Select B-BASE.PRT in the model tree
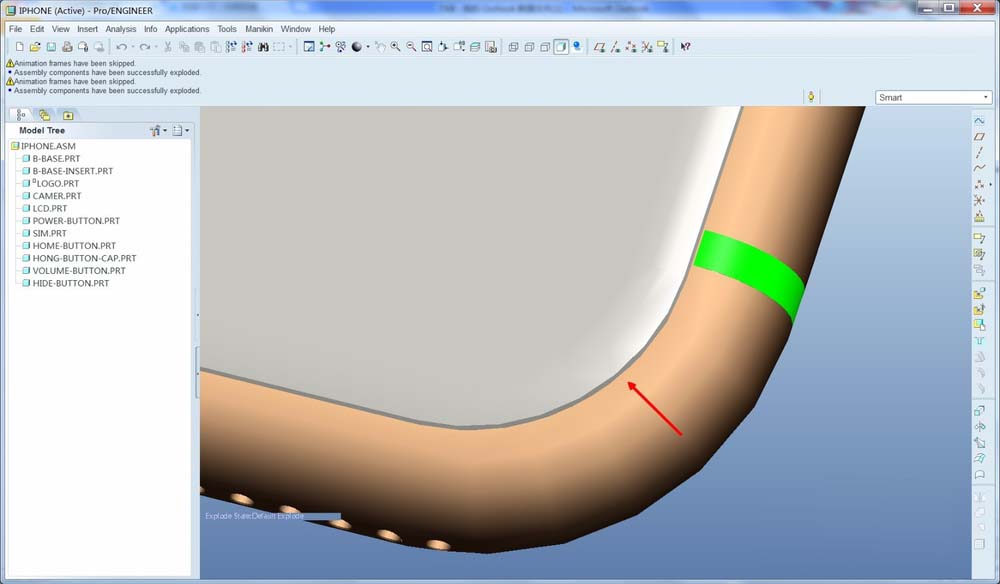 tap(51, 158)
